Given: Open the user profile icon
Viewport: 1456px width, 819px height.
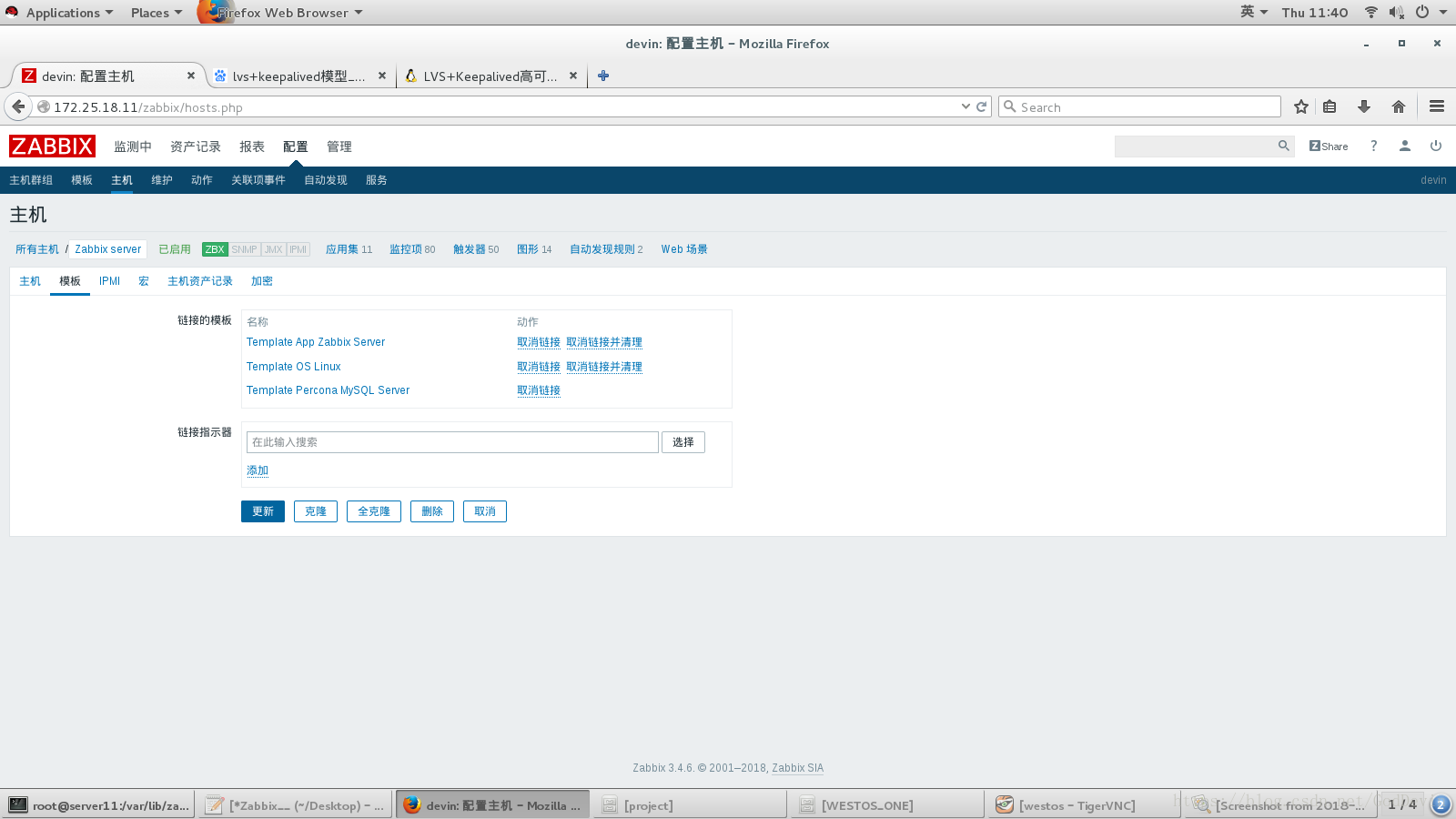Looking at the screenshot, I should tap(1405, 146).
